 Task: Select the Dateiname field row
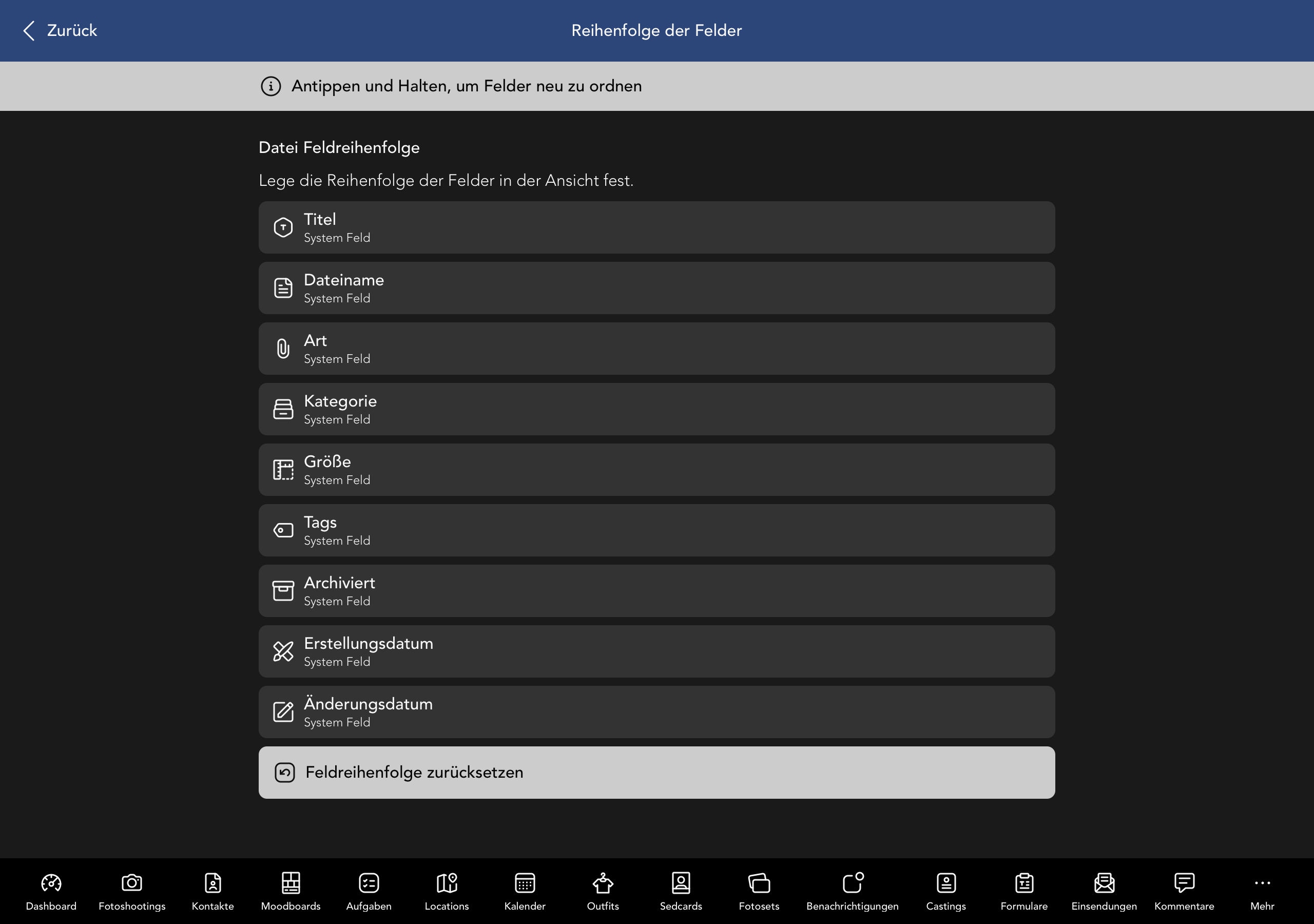coord(656,288)
